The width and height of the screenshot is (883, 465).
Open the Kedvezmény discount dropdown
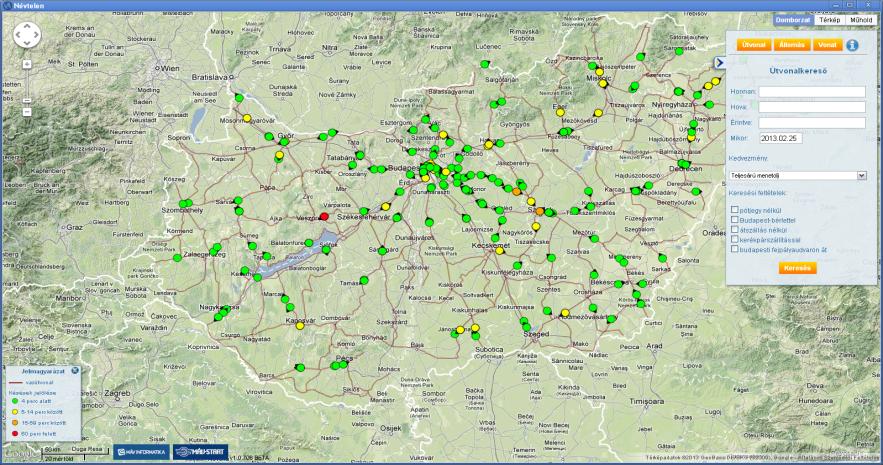(798, 176)
